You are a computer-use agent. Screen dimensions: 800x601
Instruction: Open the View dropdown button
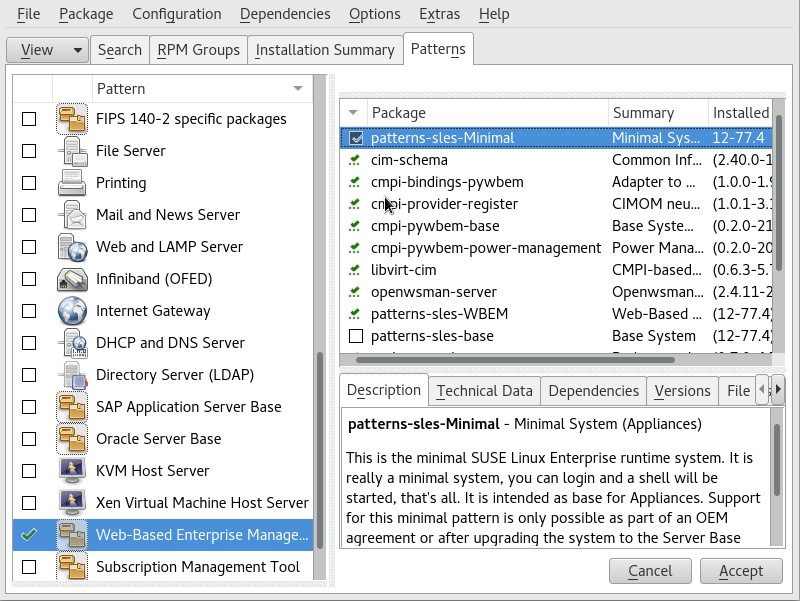click(47, 50)
